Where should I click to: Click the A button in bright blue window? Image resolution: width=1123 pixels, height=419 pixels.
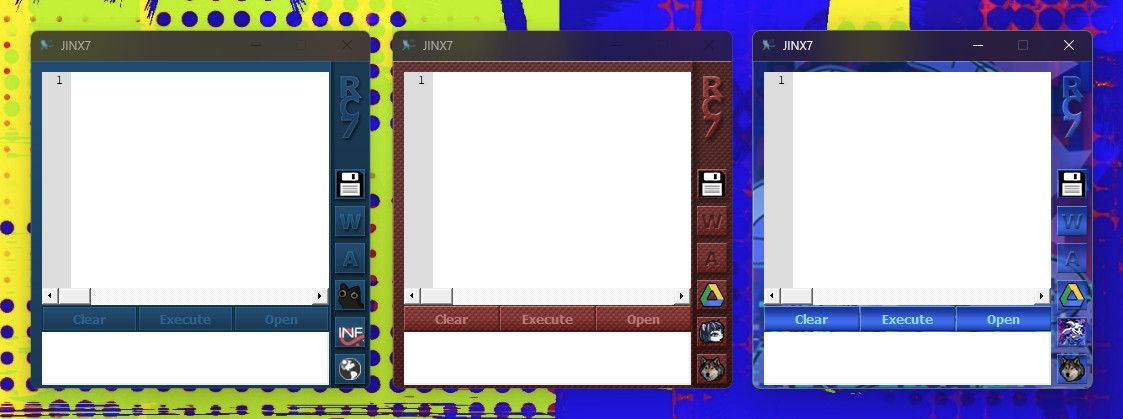[1072, 259]
